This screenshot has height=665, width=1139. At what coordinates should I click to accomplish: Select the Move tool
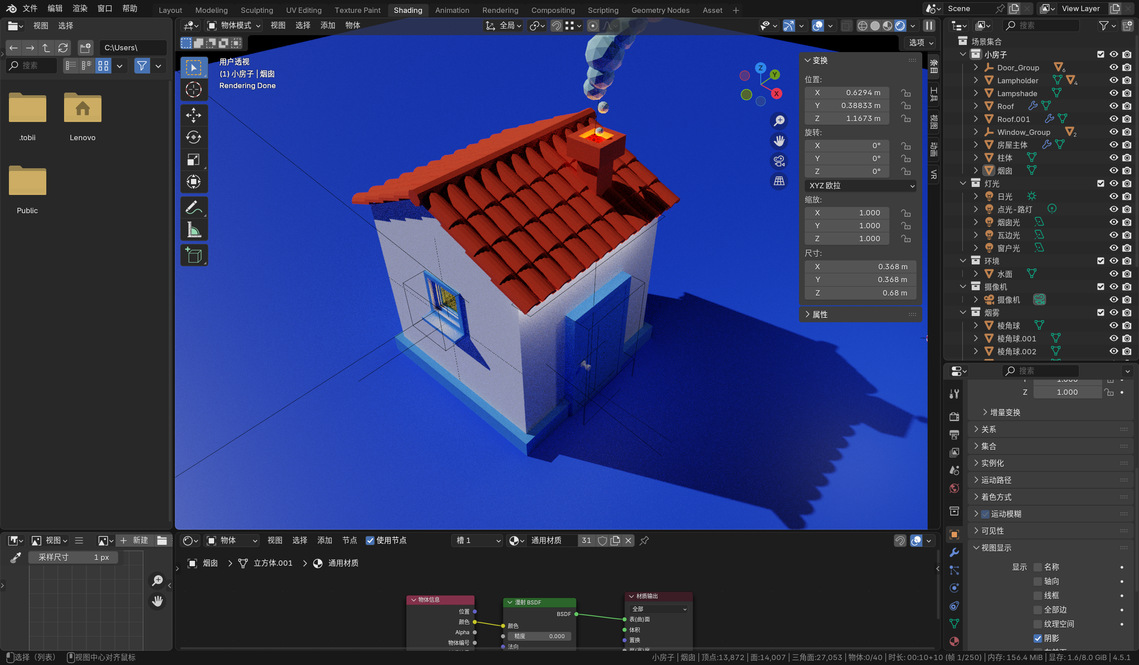tap(194, 115)
